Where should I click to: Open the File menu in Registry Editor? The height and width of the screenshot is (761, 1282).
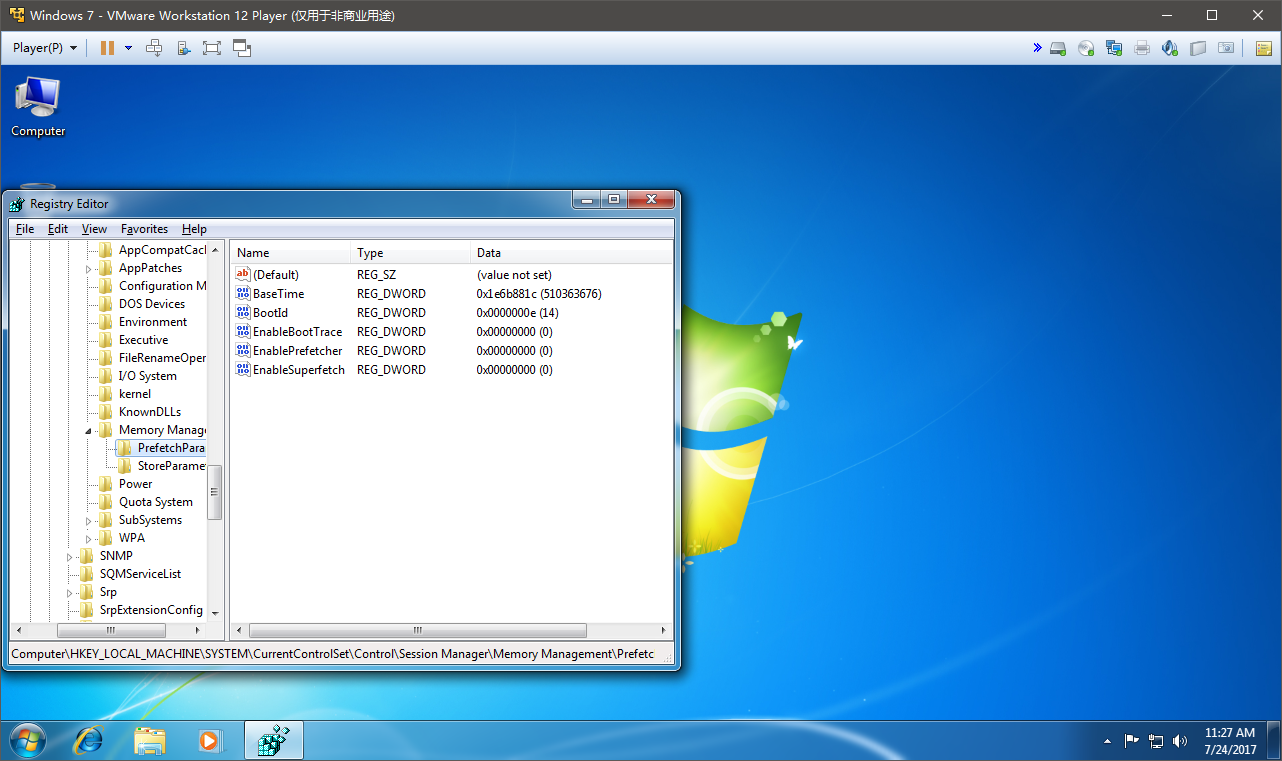coord(25,229)
